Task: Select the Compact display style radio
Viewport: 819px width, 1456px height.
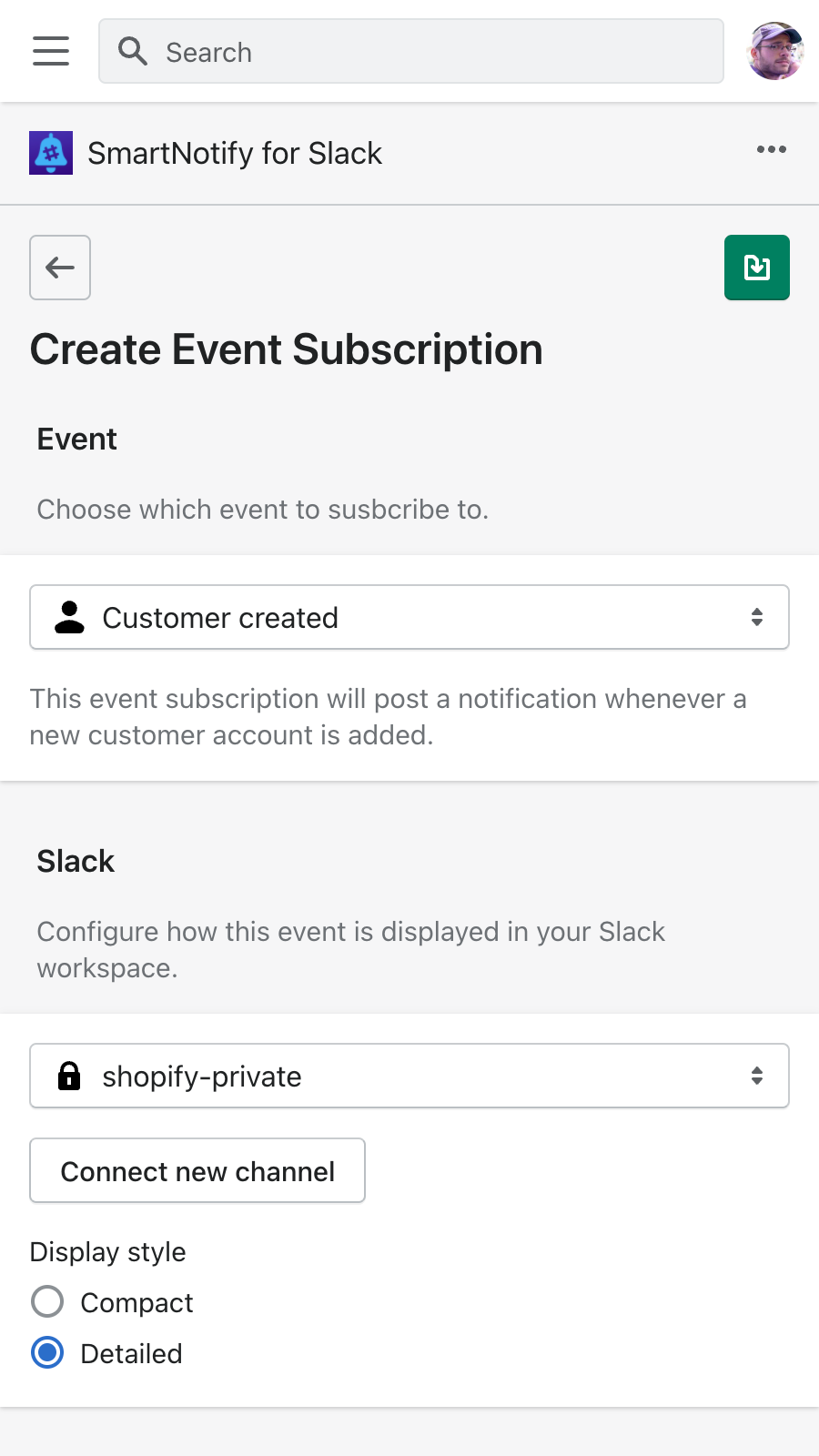Action: tap(47, 1302)
